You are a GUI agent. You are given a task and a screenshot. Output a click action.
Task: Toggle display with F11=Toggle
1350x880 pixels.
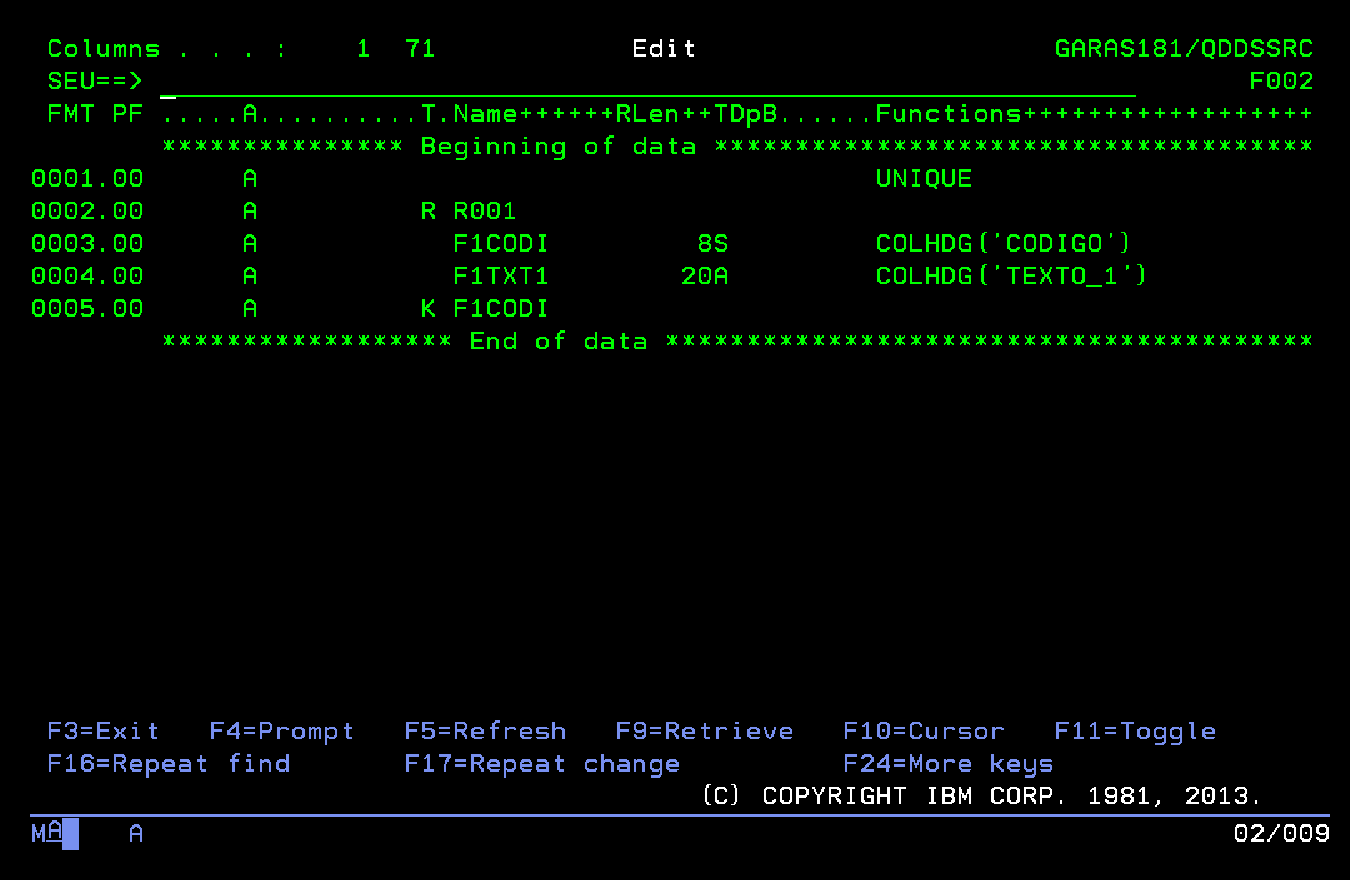pyautogui.click(x=1135, y=732)
